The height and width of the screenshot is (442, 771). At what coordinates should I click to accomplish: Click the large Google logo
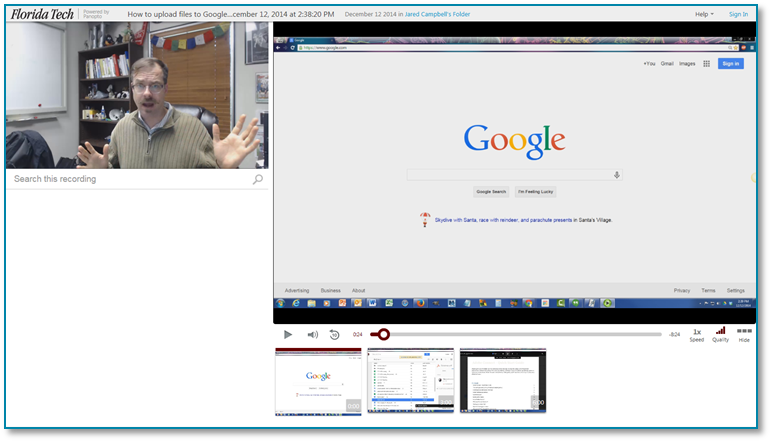pos(514,141)
